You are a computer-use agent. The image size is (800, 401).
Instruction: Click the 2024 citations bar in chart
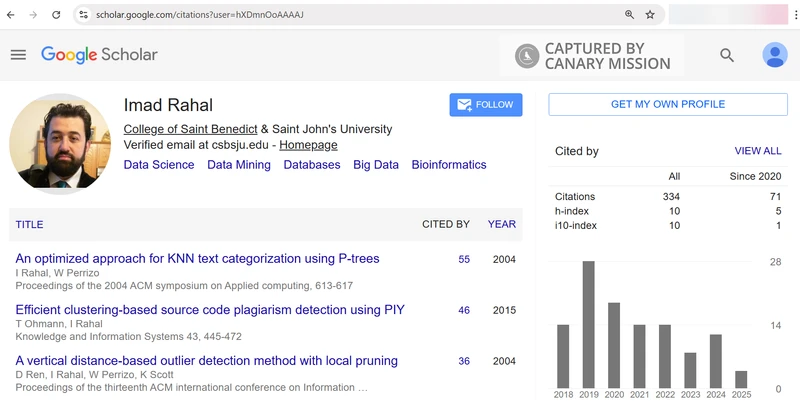(x=716, y=361)
